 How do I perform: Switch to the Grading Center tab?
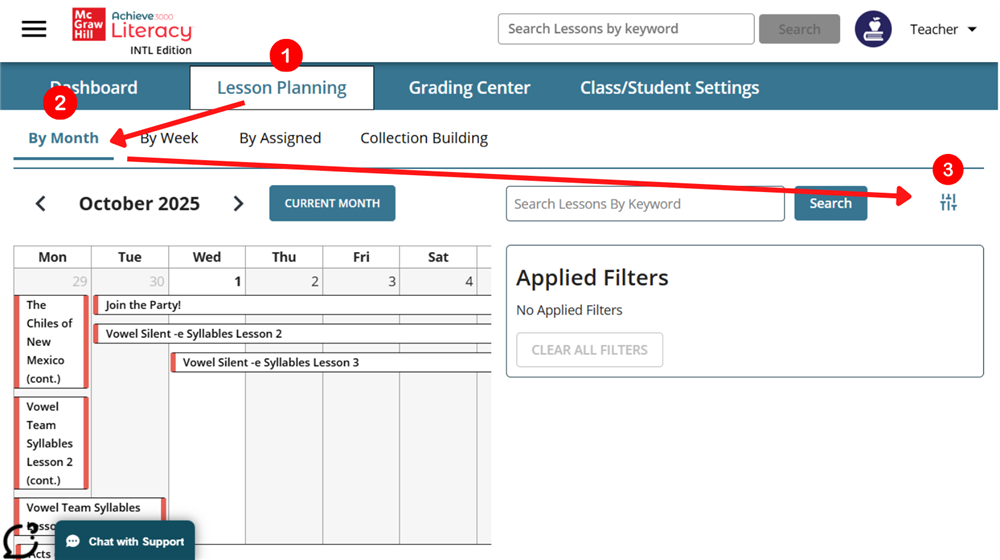[469, 88]
